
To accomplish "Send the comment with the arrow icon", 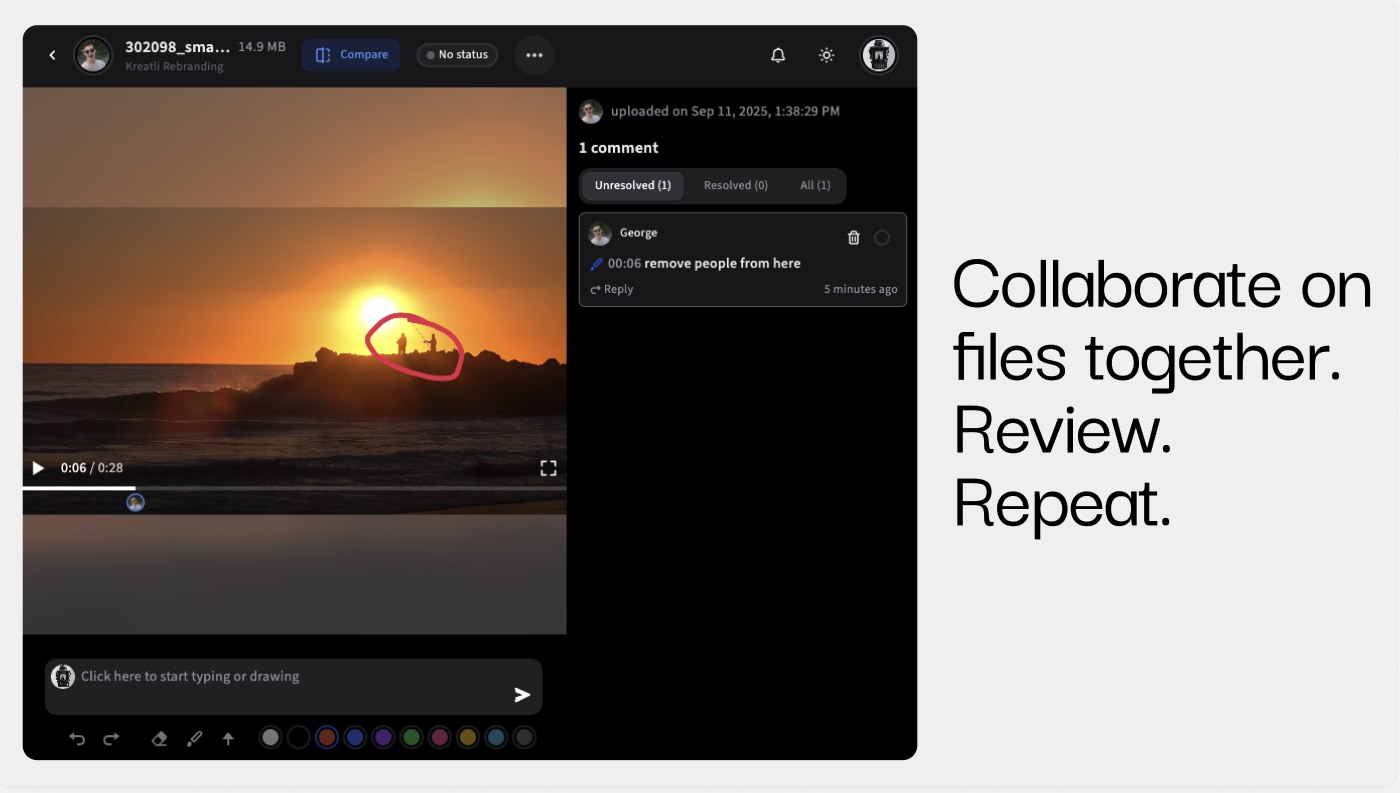I will tap(522, 694).
